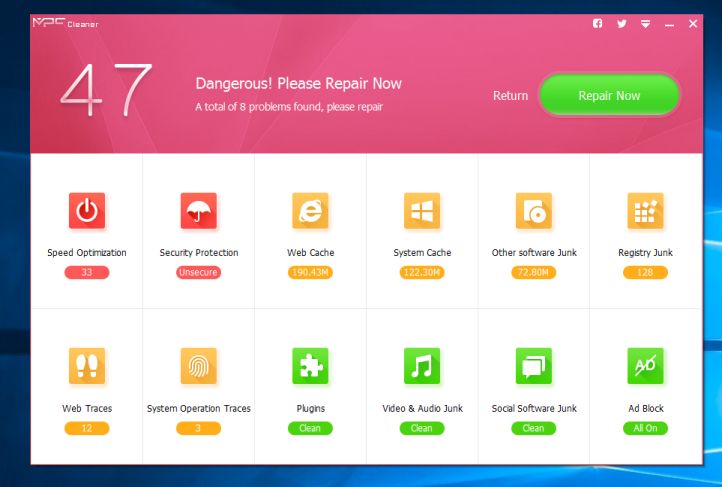Click the System Operation Traces label
Viewport: 722px width, 487px height.
click(199, 408)
